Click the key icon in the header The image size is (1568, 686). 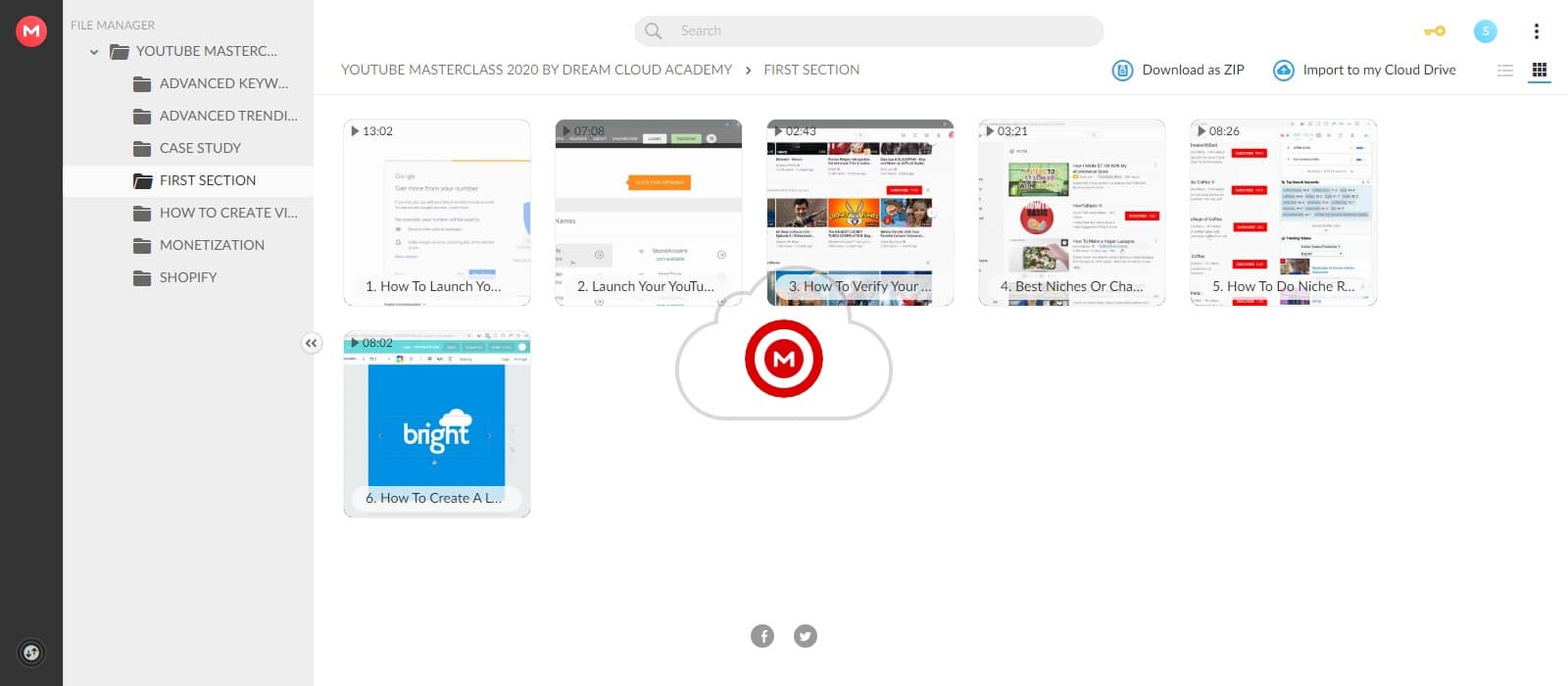click(x=1434, y=31)
